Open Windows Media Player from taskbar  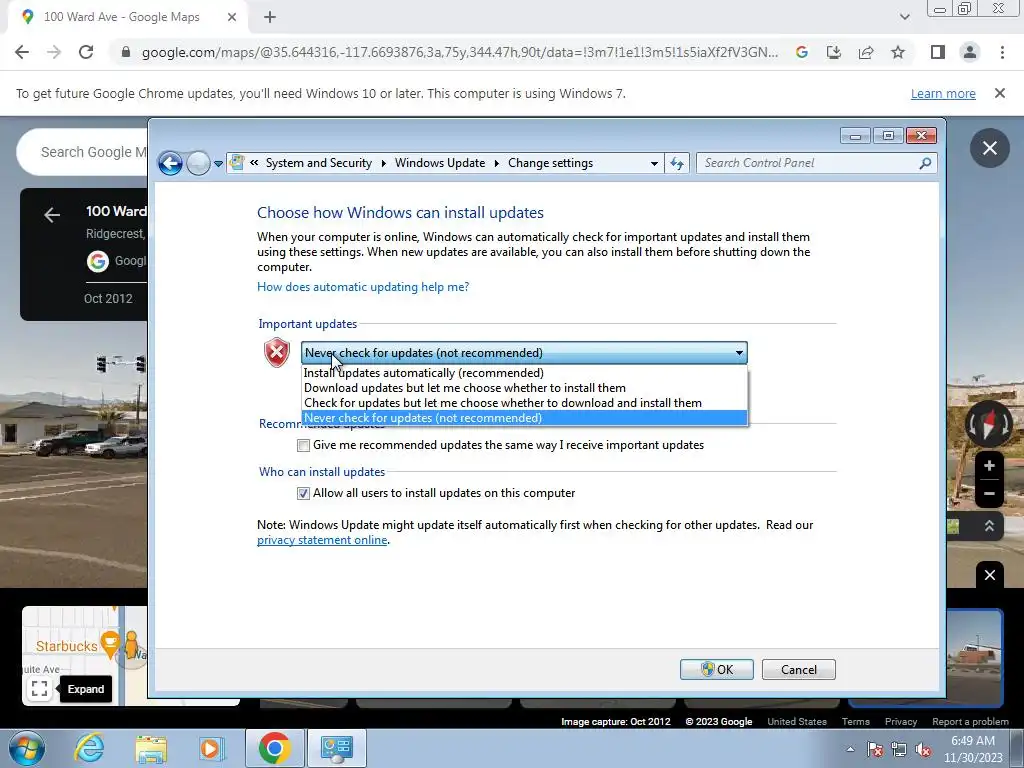210,748
